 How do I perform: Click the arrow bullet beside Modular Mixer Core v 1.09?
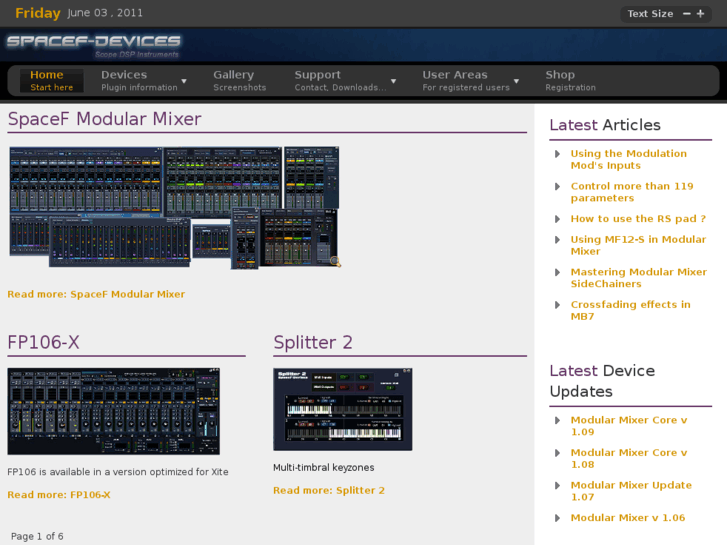tap(557, 420)
